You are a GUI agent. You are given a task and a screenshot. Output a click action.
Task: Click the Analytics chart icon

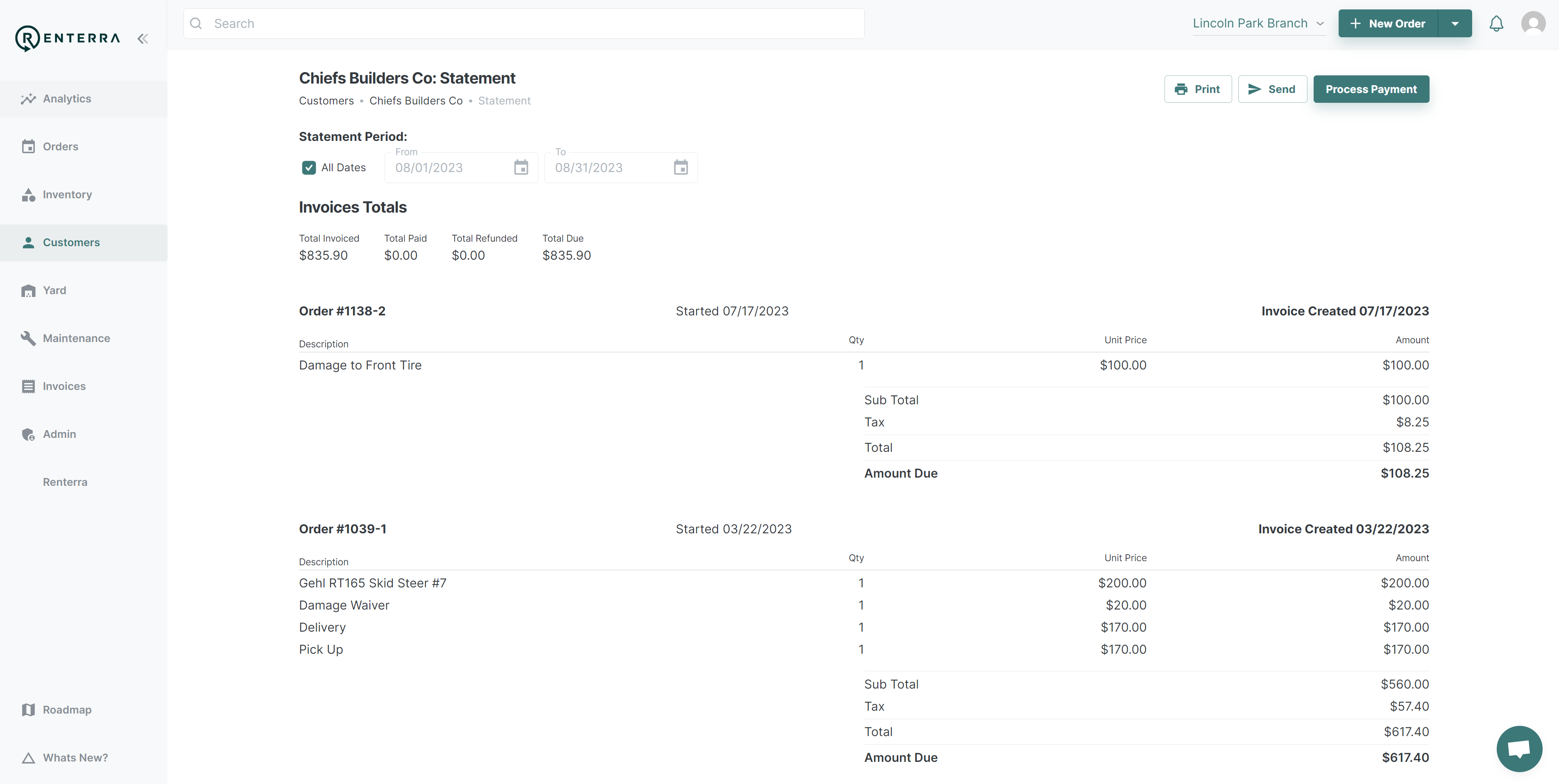pyautogui.click(x=28, y=99)
